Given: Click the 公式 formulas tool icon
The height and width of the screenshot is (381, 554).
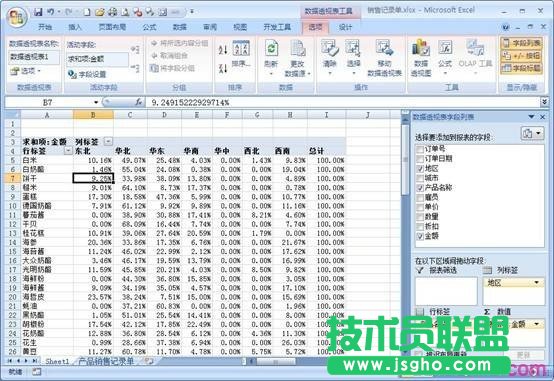Looking at the screenshot, I should 445,57.
